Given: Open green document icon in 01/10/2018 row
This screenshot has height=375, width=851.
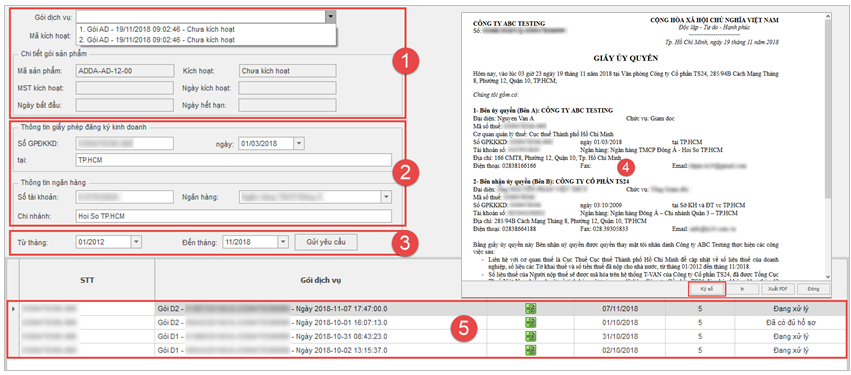Looking at the screenshot, I should [x=530, y=322].
